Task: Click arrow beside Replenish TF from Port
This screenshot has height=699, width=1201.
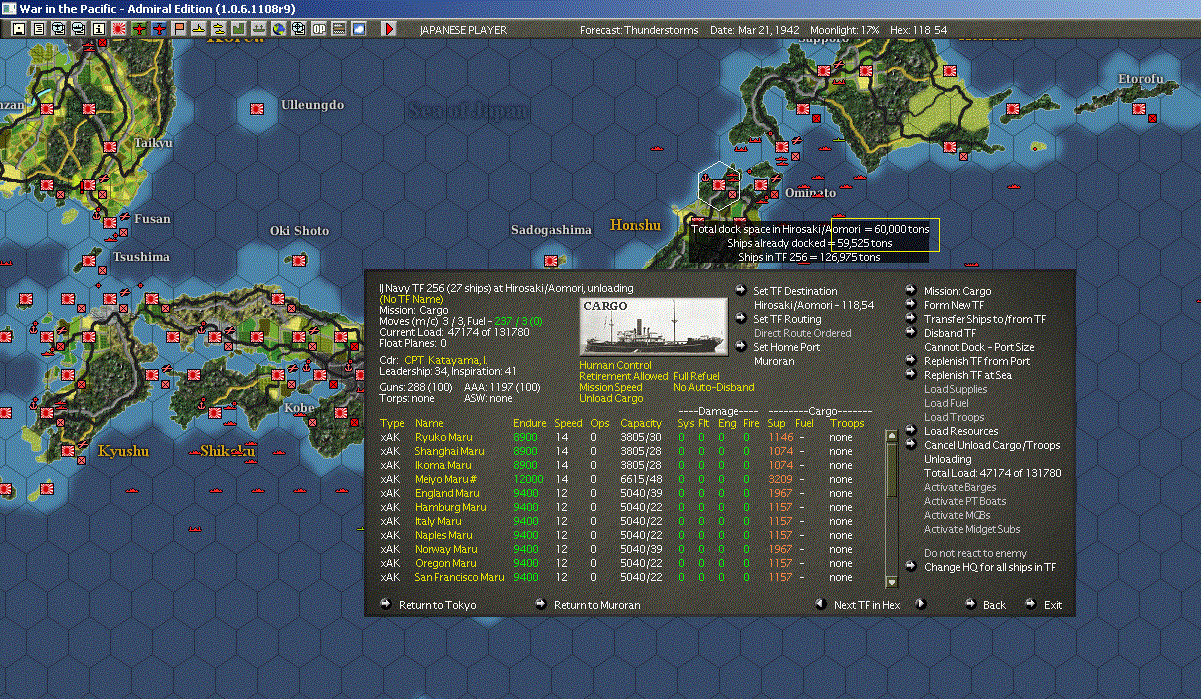Action: click(911, 360)
